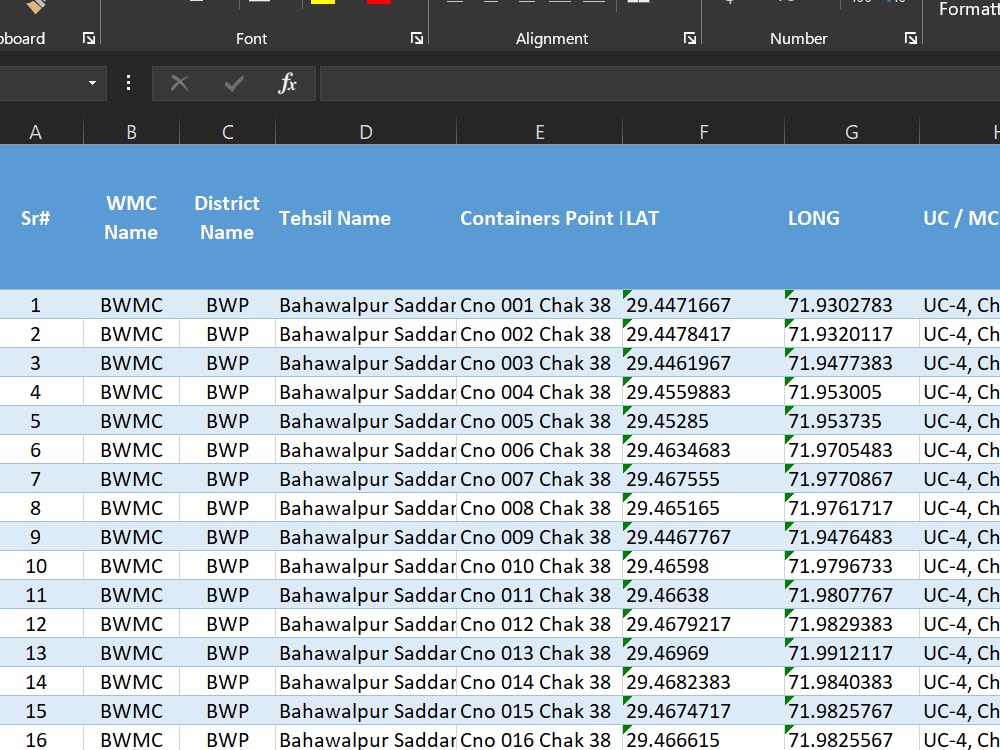Screen dimensions: 1000x750
Task: Click the Enter checkmark in formula bar
Action: (x=234, y=84)
